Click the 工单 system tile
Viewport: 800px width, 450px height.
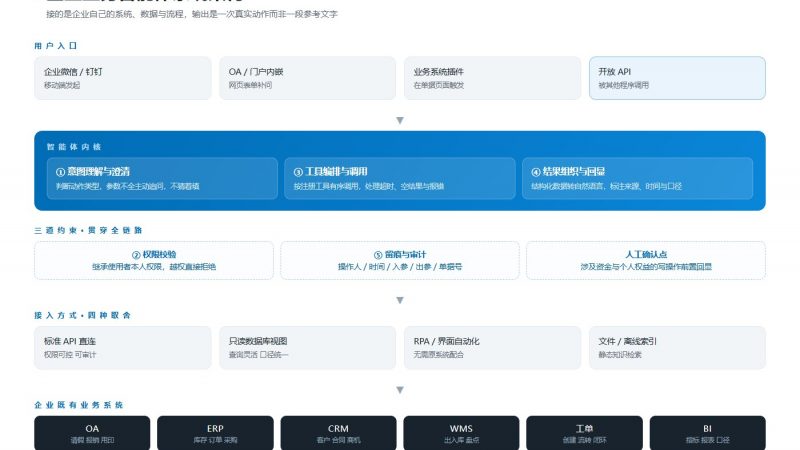pos(584,433)
